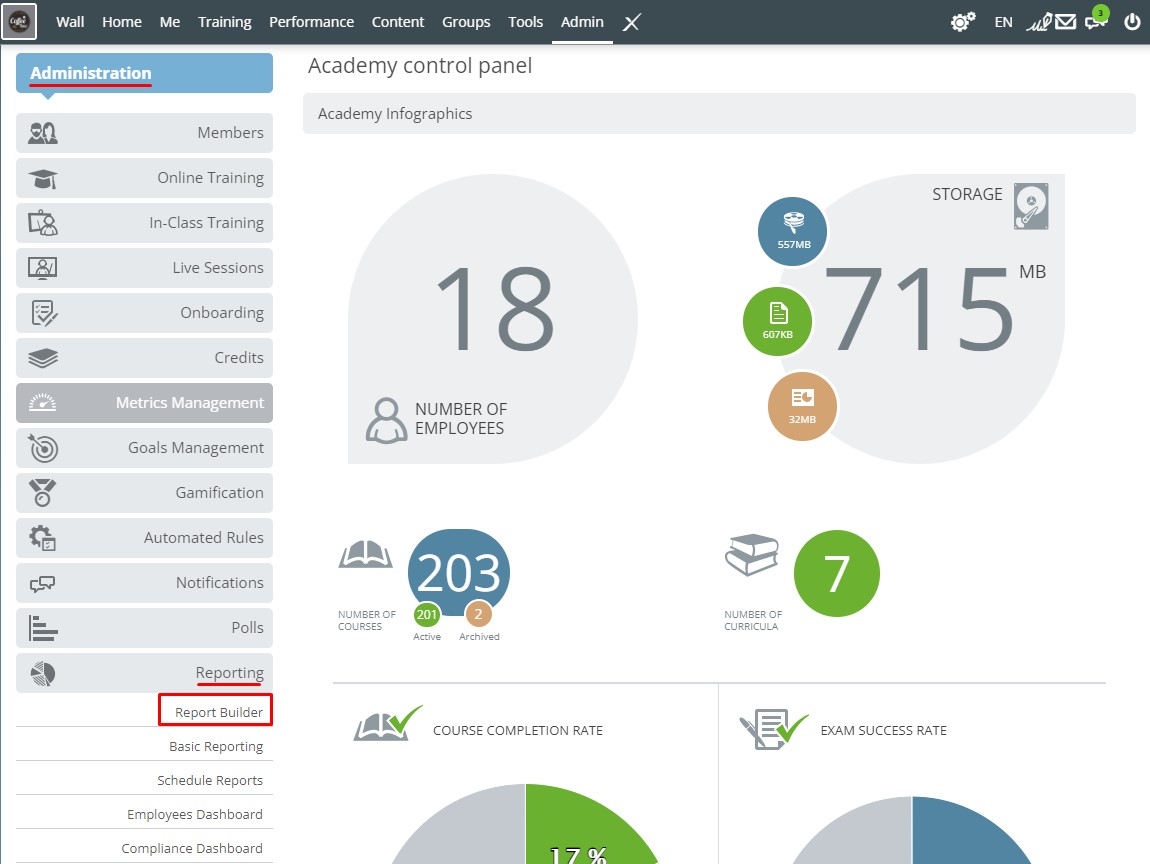Click the Gamification medal icon
This screenshot has width=1150, height=864.
pyautogui.click(x=43, y=493)
